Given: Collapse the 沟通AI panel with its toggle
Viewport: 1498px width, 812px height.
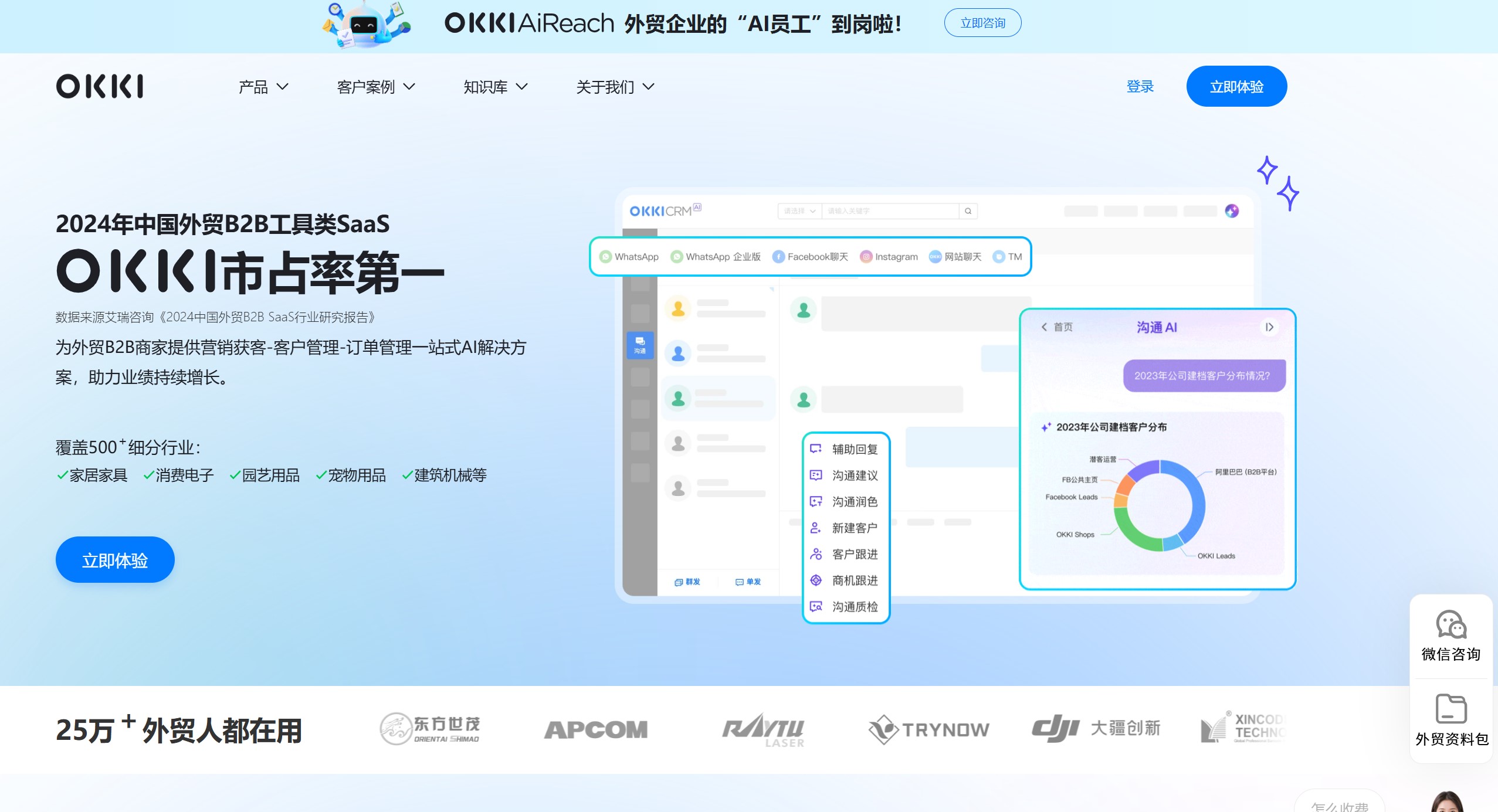Looking at the screenshot, I should (1270, 327).
